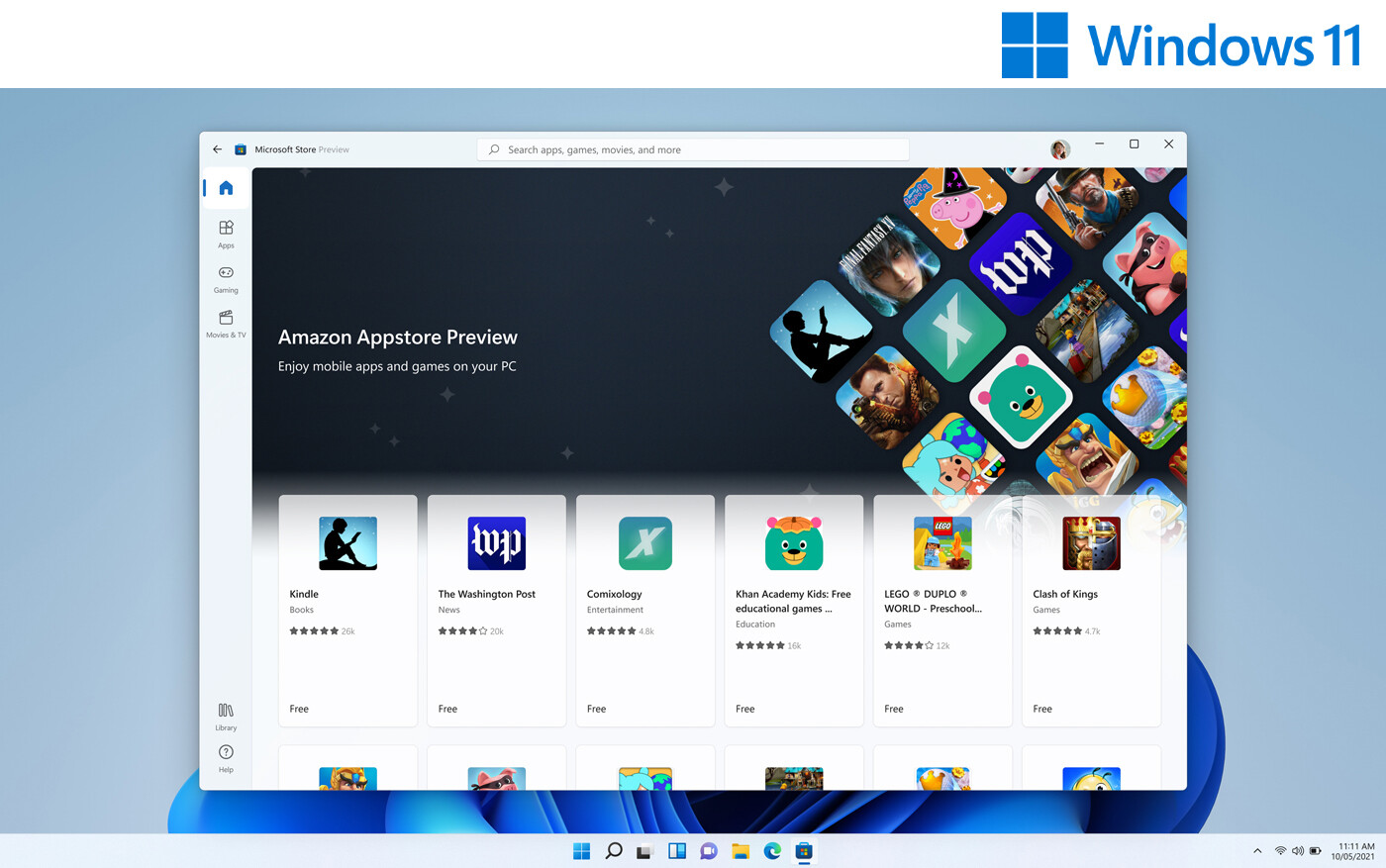
Task: Click the Wi-Fi icon in system tray
Action: tap(1280, 851)
